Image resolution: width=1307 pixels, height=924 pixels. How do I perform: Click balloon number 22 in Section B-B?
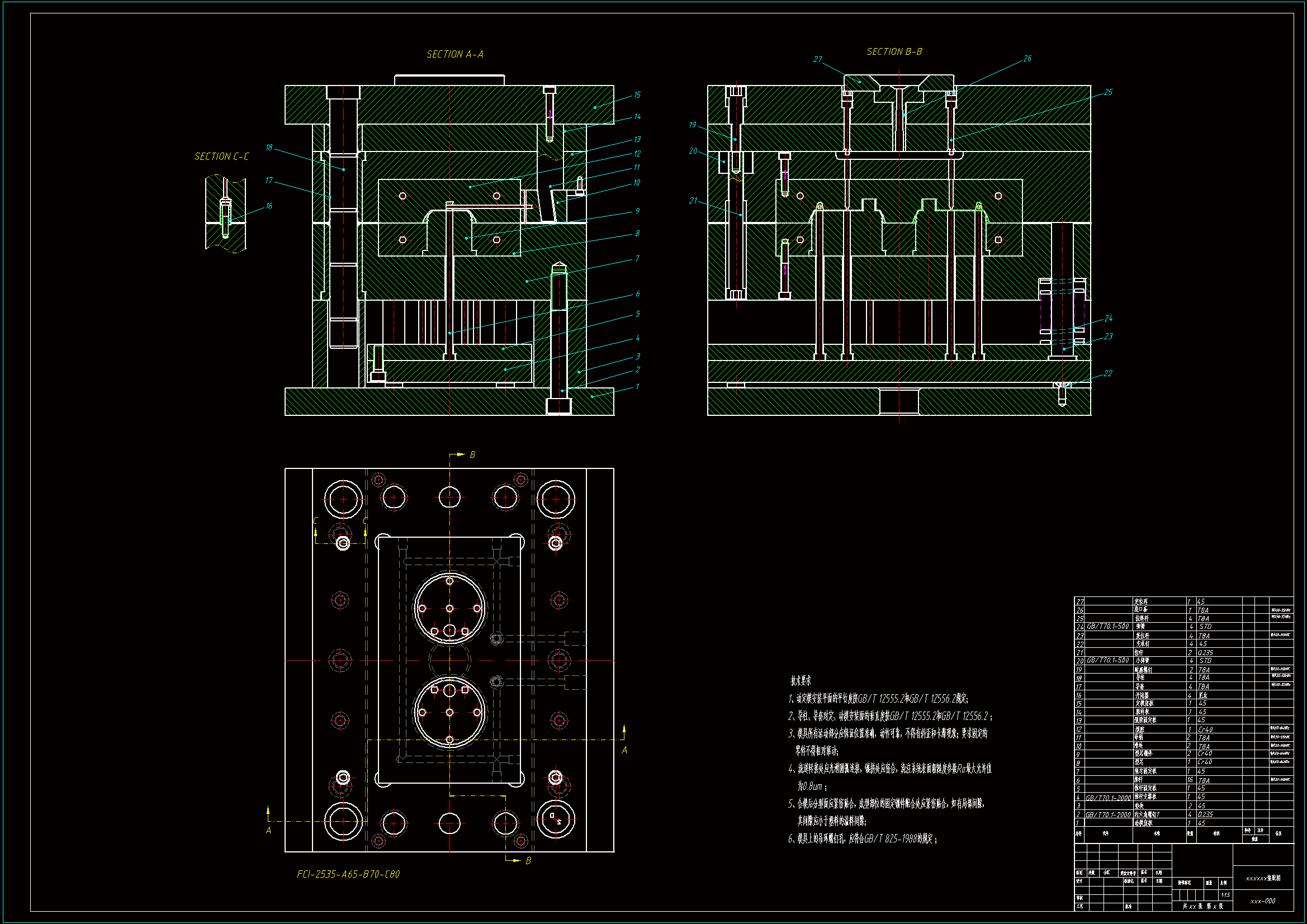click(x=1107, y=373)
